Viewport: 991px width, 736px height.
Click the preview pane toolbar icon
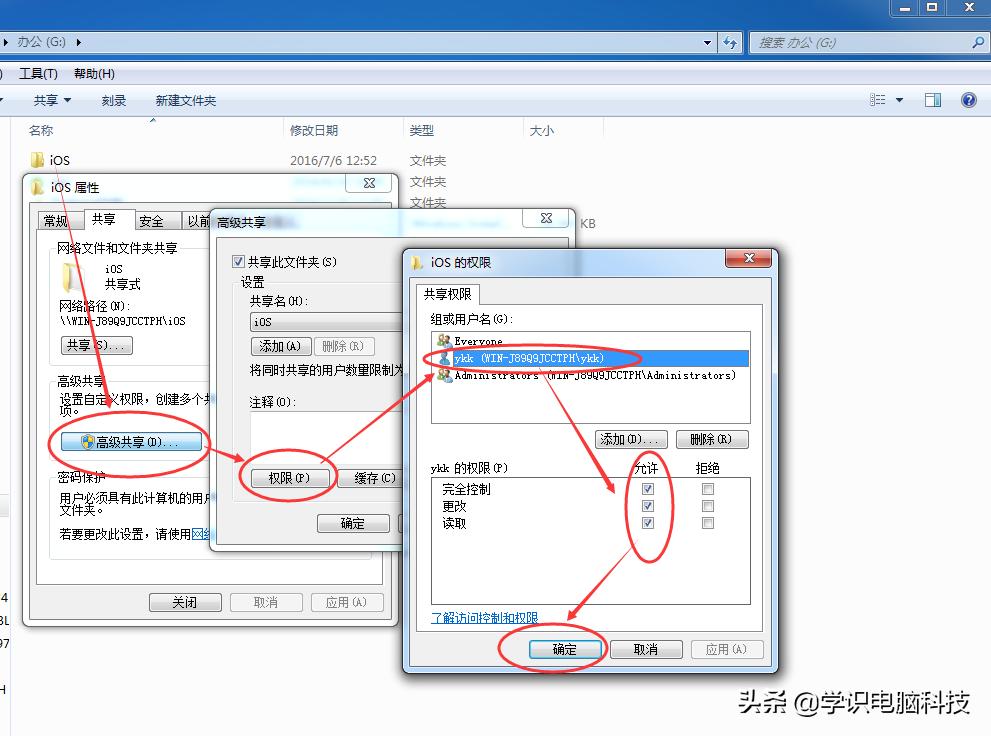point(932,99)
